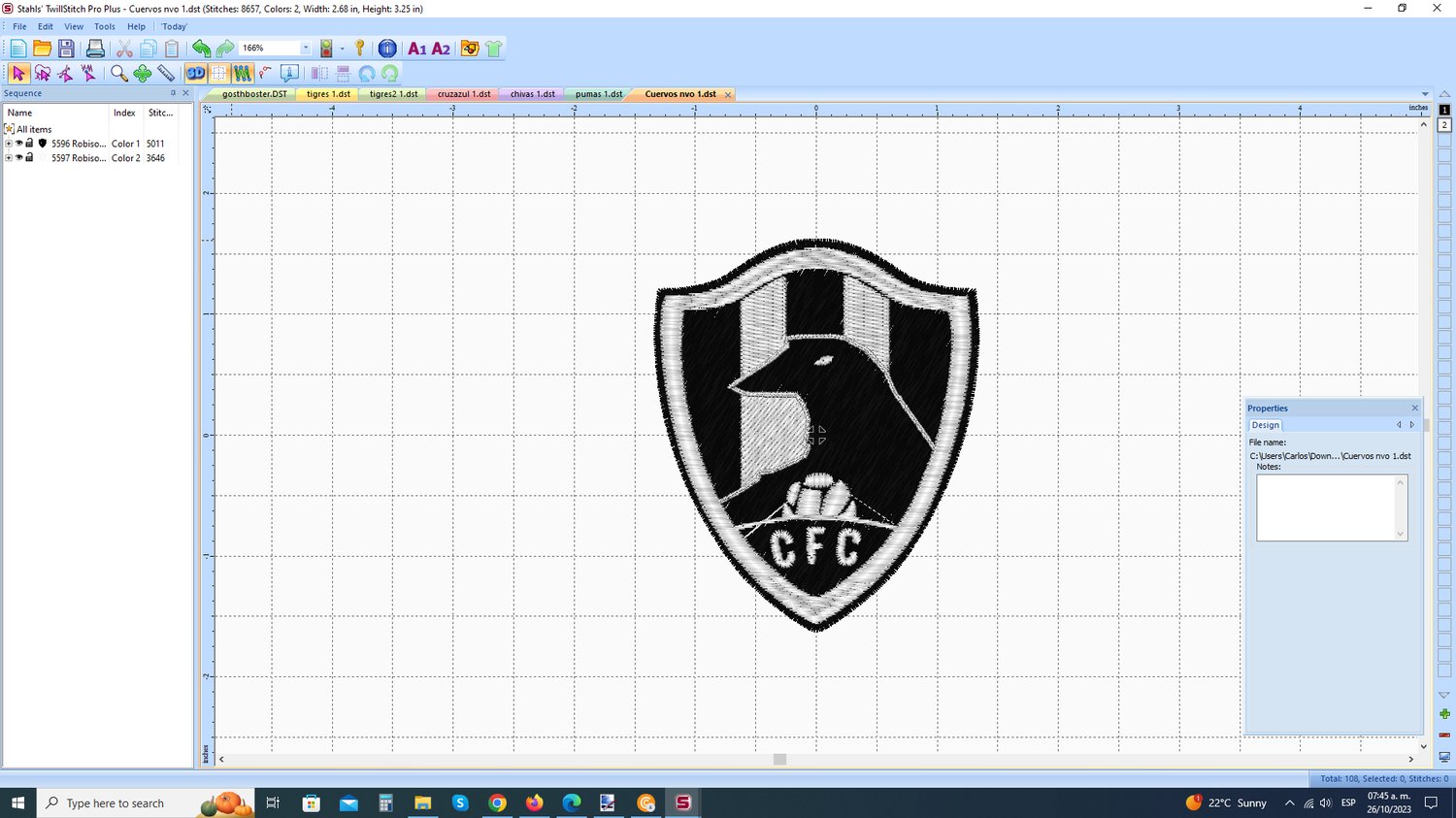The image size is (1456, 818).
Task: Create a new design file
Action: tap(18, 49)
